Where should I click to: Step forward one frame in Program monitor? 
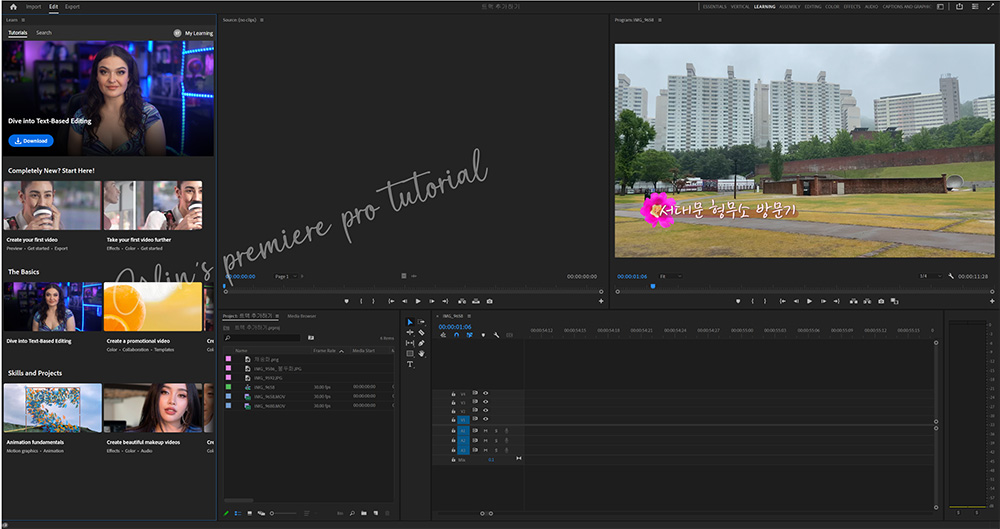(x=823, y=301)
